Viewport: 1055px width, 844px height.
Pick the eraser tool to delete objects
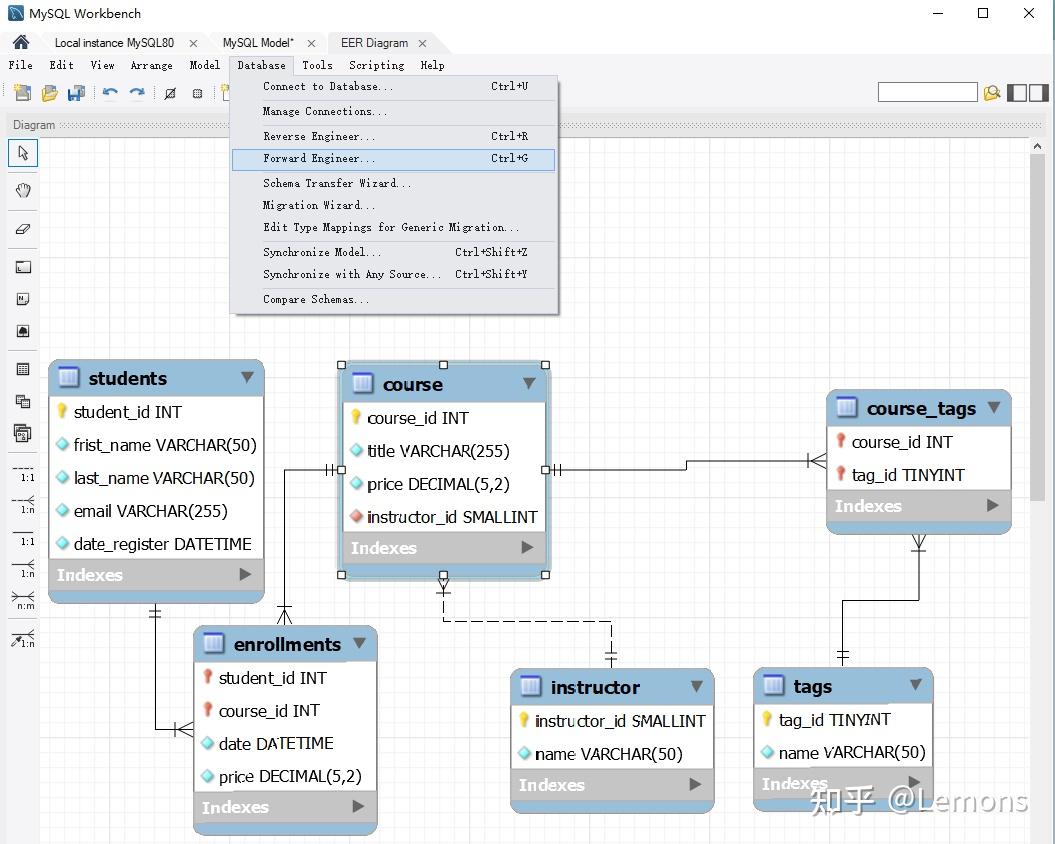pos(22,229)
